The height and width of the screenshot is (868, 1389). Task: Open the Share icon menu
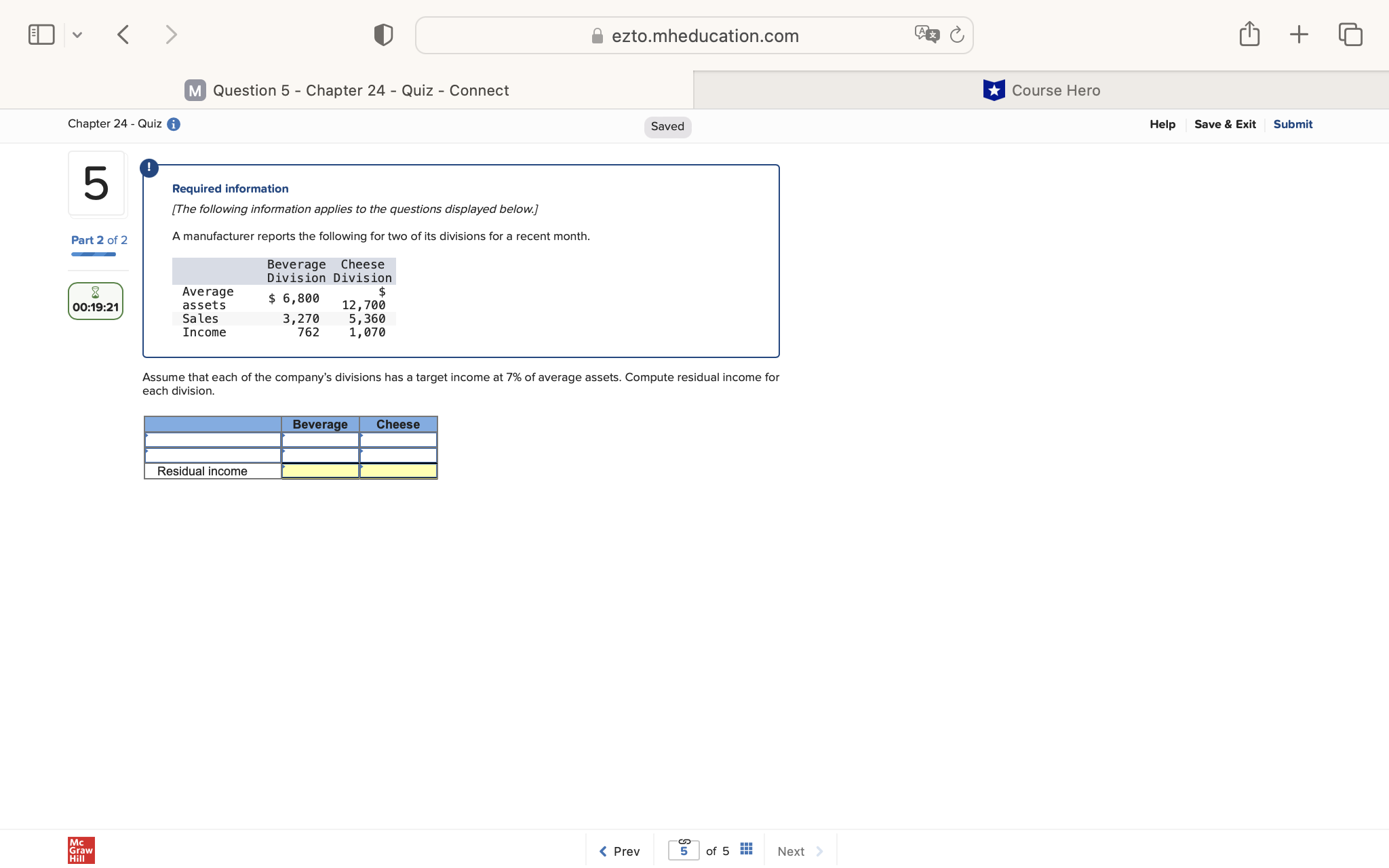pos(1249,34)
